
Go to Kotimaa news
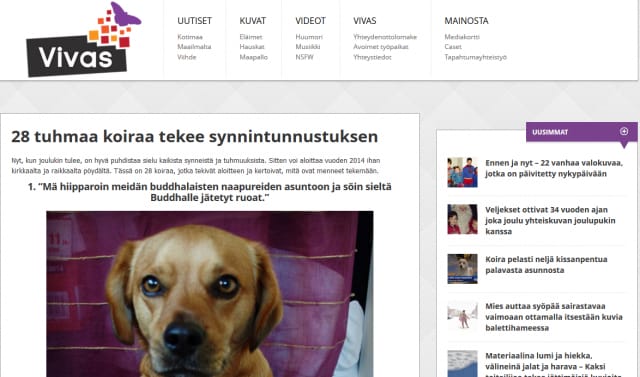[x=190, y=37]
